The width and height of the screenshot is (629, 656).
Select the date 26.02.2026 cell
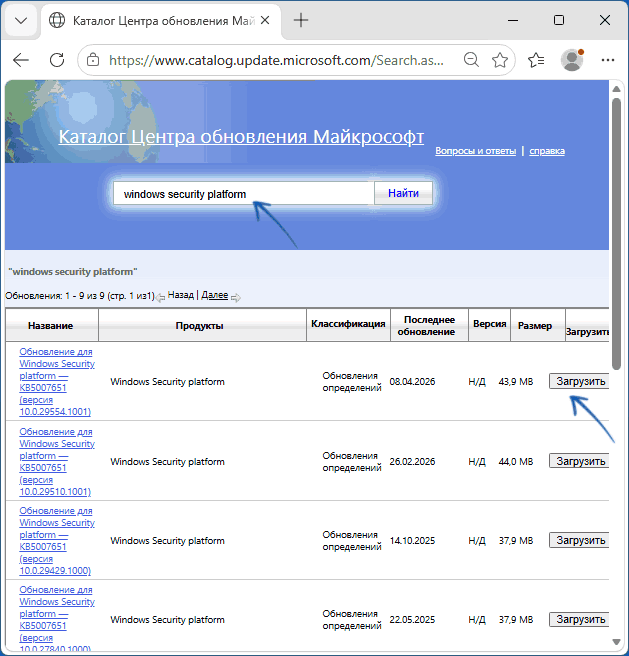(412, 461)
